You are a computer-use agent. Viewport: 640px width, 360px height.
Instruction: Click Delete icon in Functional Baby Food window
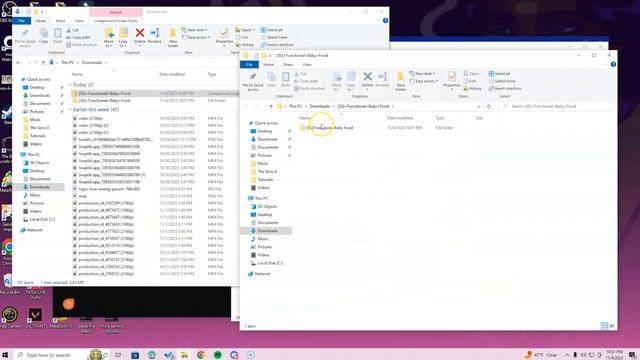pos(367,79)
